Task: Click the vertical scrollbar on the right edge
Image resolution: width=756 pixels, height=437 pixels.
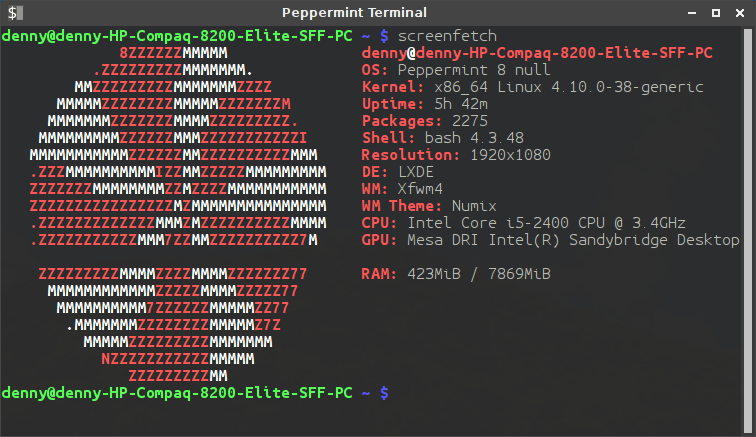Action: (x=748, y=231)
